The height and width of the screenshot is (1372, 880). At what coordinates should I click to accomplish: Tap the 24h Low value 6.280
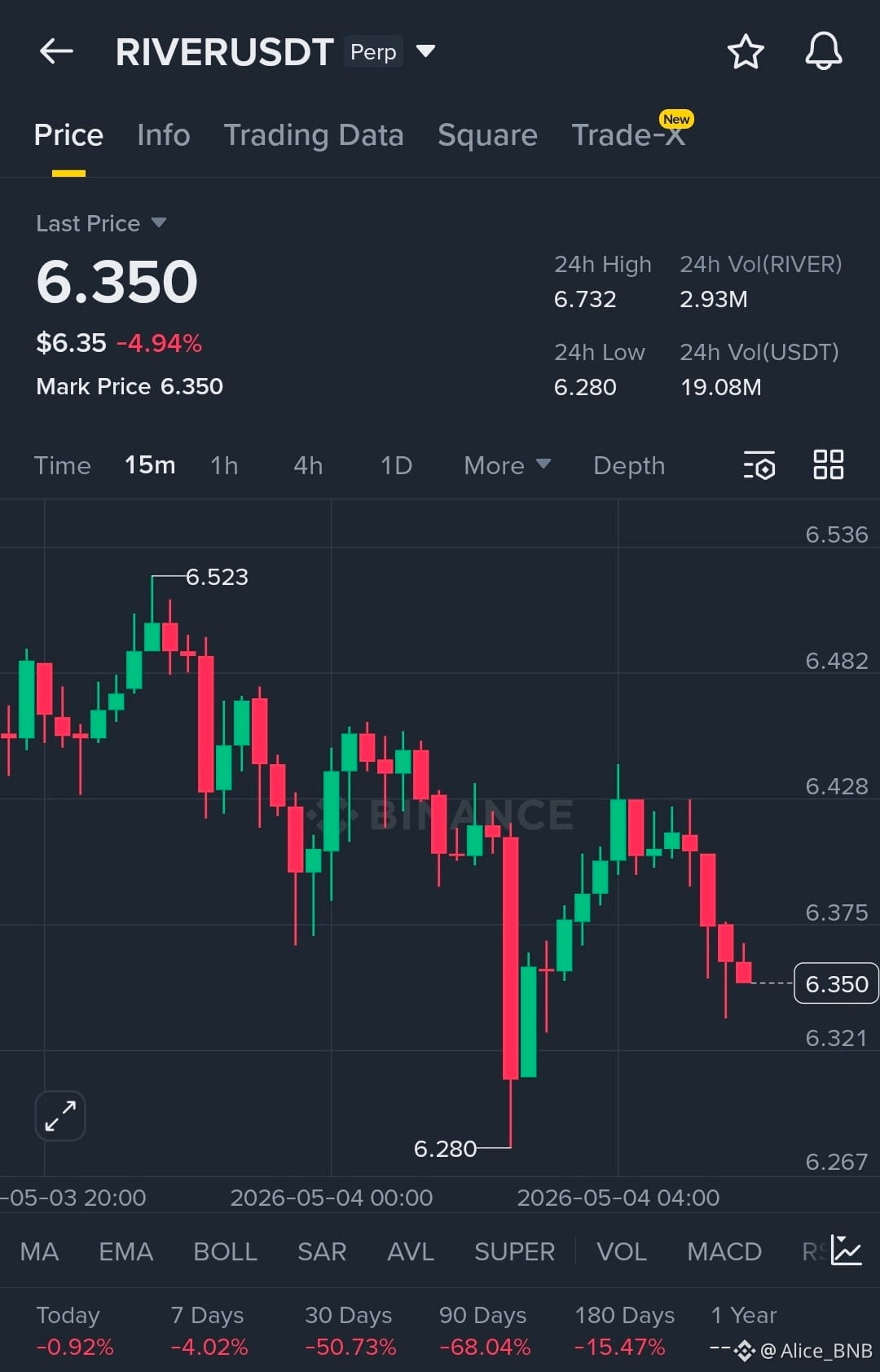pos(585,387)
